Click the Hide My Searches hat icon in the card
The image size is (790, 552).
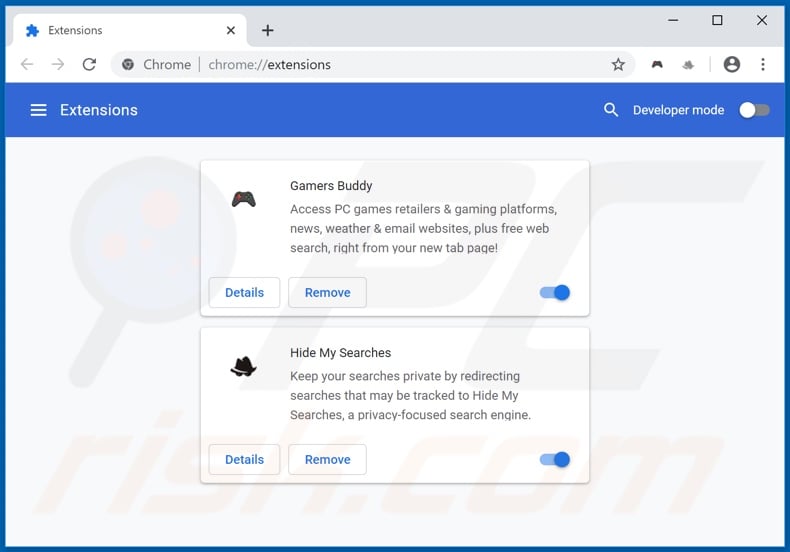pos(244,366)
